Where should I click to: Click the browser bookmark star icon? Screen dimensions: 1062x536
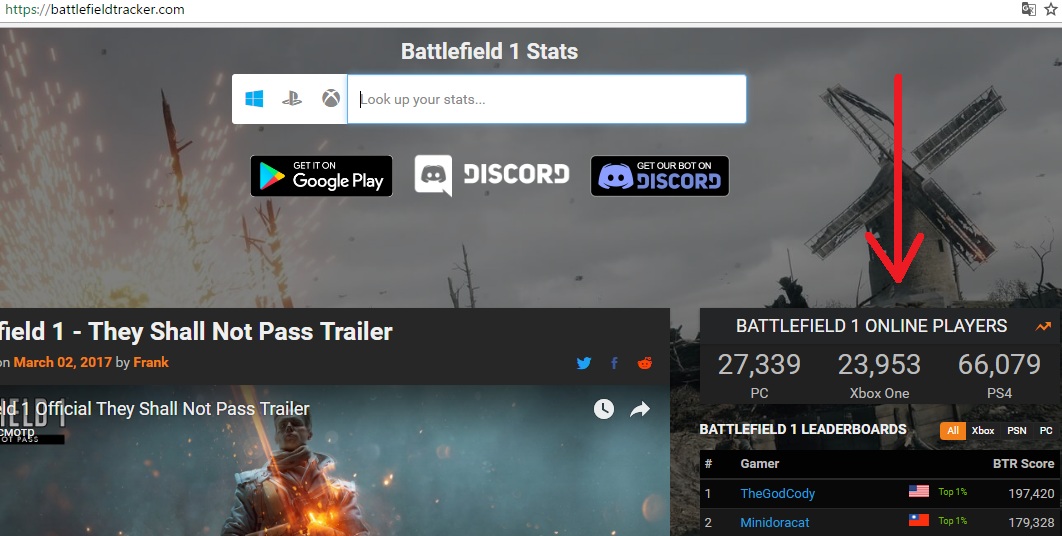[x=1050, y=9]
